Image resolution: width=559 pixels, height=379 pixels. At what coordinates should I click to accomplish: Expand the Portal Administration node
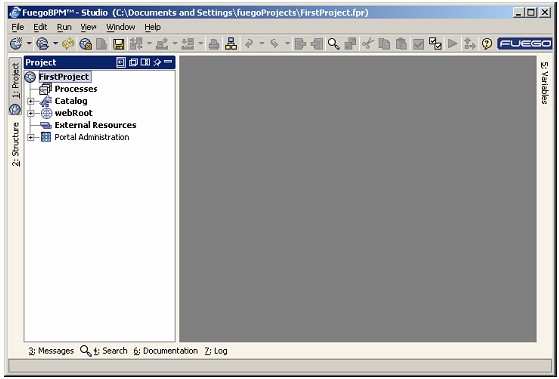(31, 137)
